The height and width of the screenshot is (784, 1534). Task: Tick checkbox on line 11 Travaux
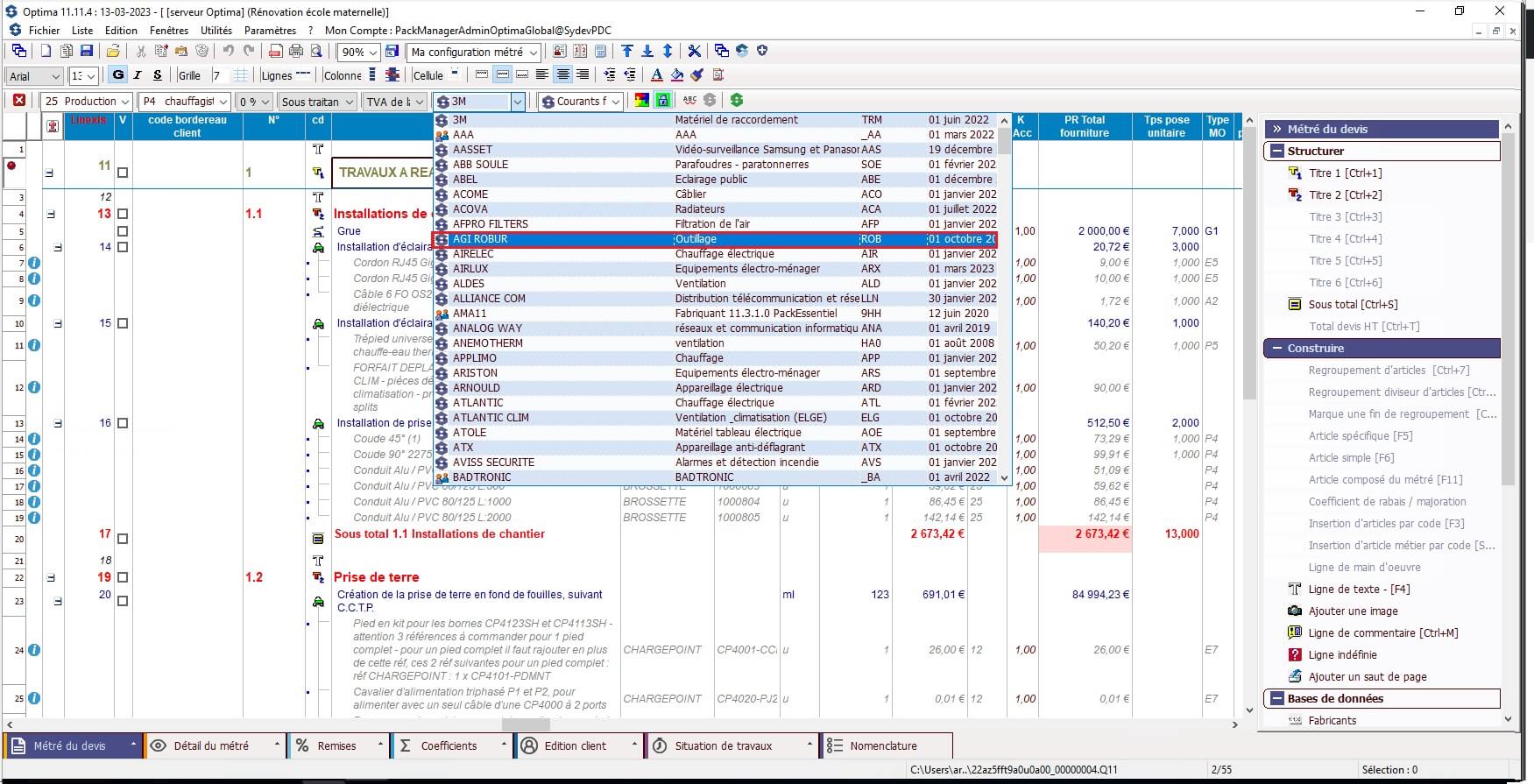point(123,173)
